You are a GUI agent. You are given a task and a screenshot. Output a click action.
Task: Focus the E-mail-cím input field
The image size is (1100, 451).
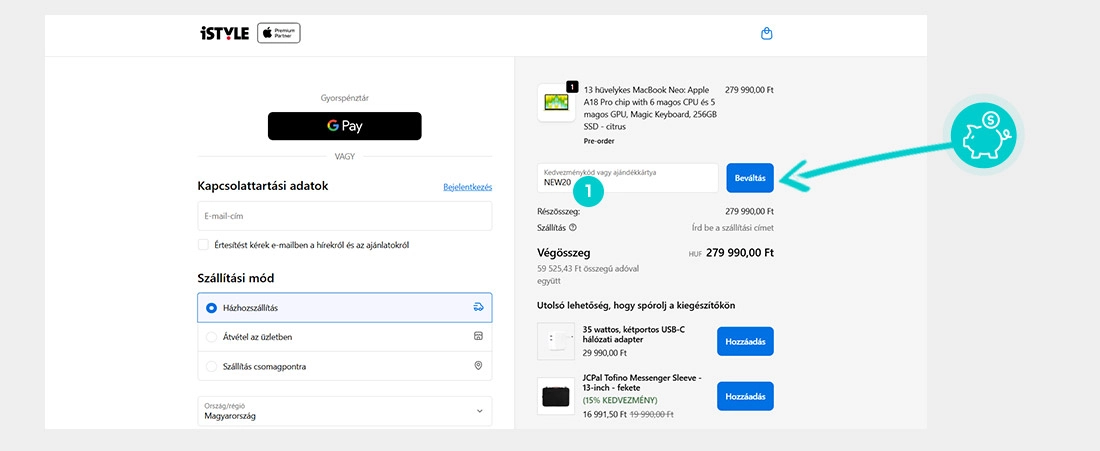tap(344, 216)
